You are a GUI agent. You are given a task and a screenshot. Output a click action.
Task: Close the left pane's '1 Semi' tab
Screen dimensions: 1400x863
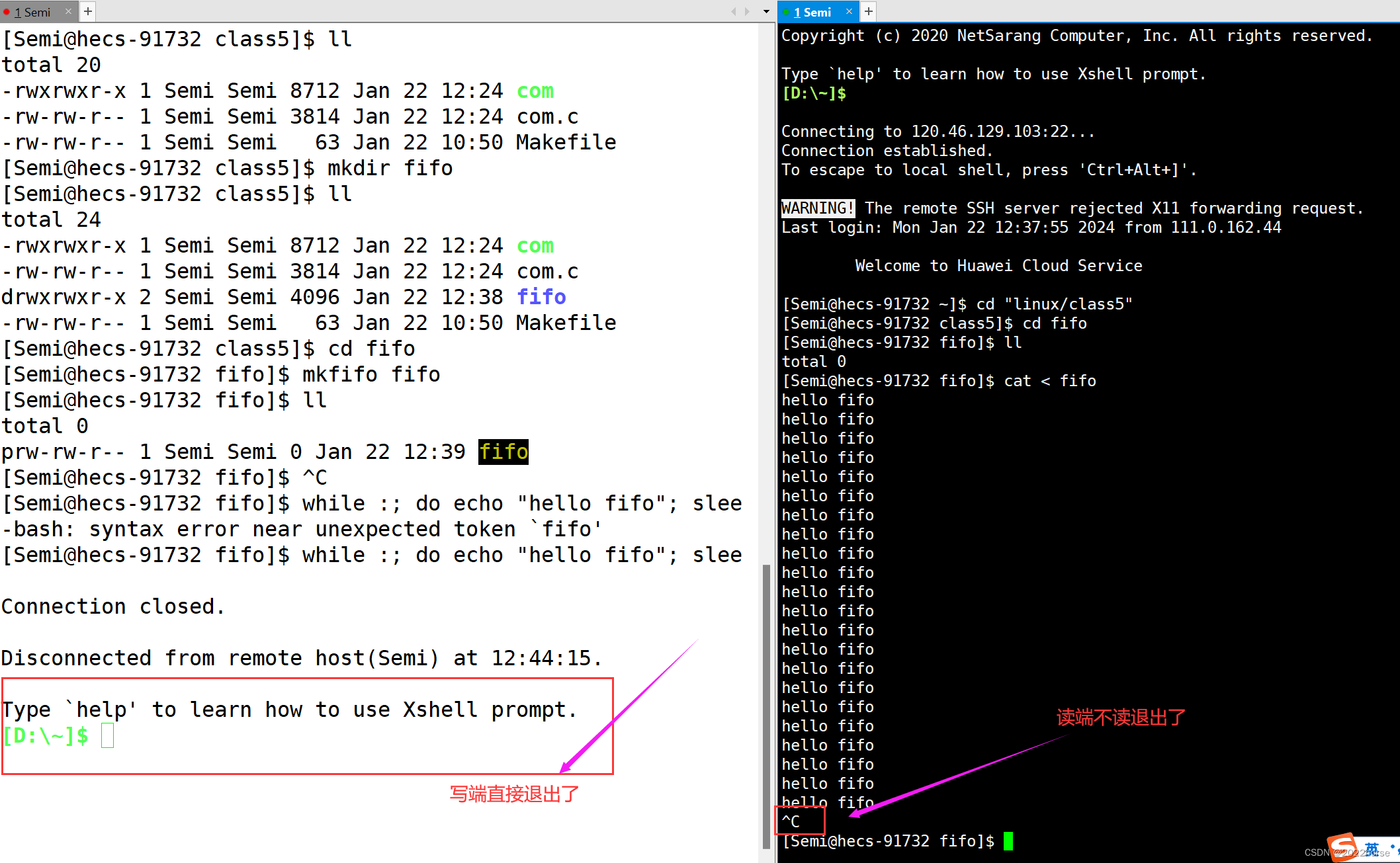coord(68,12)
